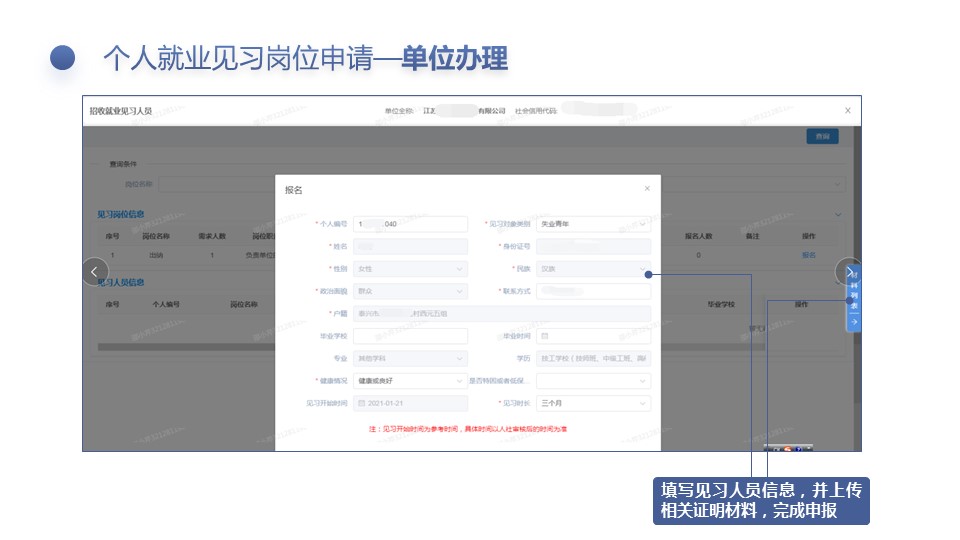
Task: Click the 联系方式 input field
Action: [594, 291]
